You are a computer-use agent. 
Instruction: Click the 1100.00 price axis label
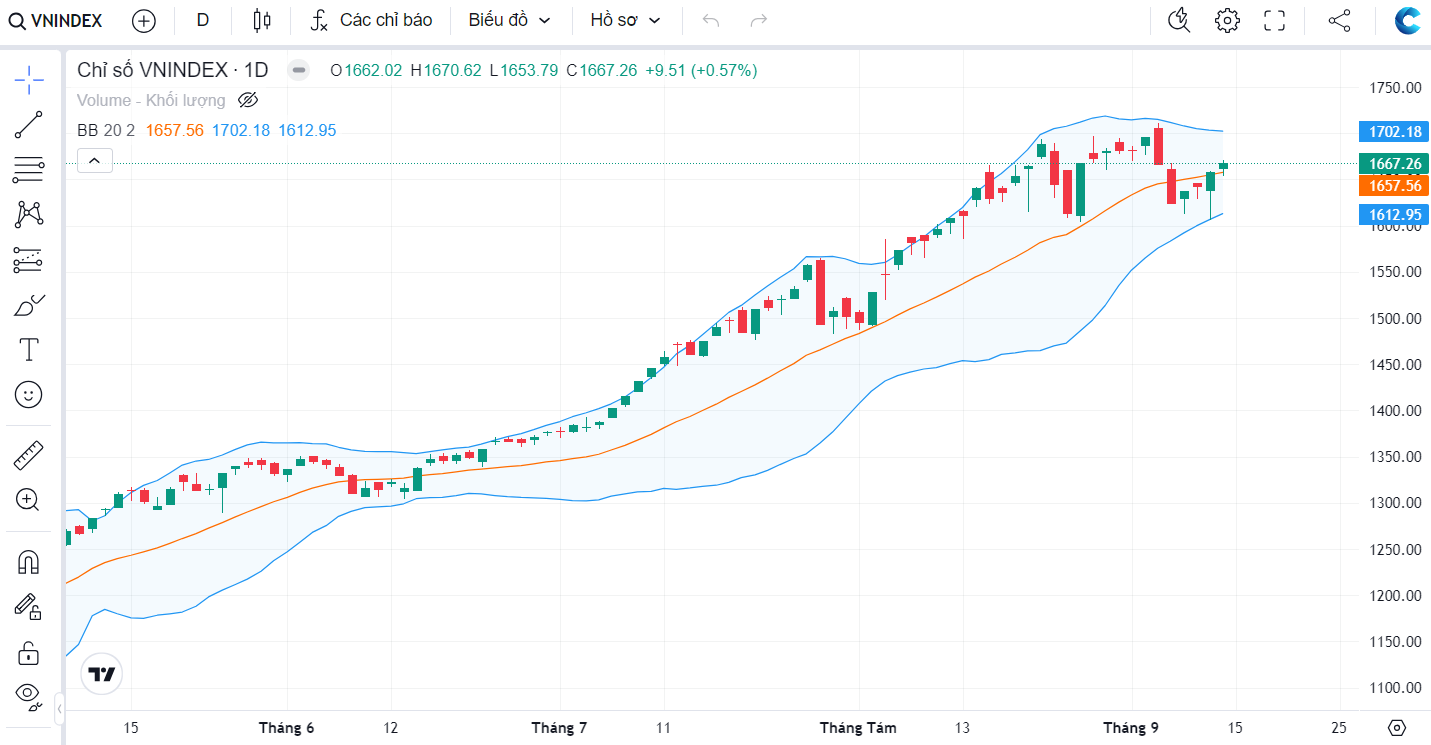point(1395,688)
